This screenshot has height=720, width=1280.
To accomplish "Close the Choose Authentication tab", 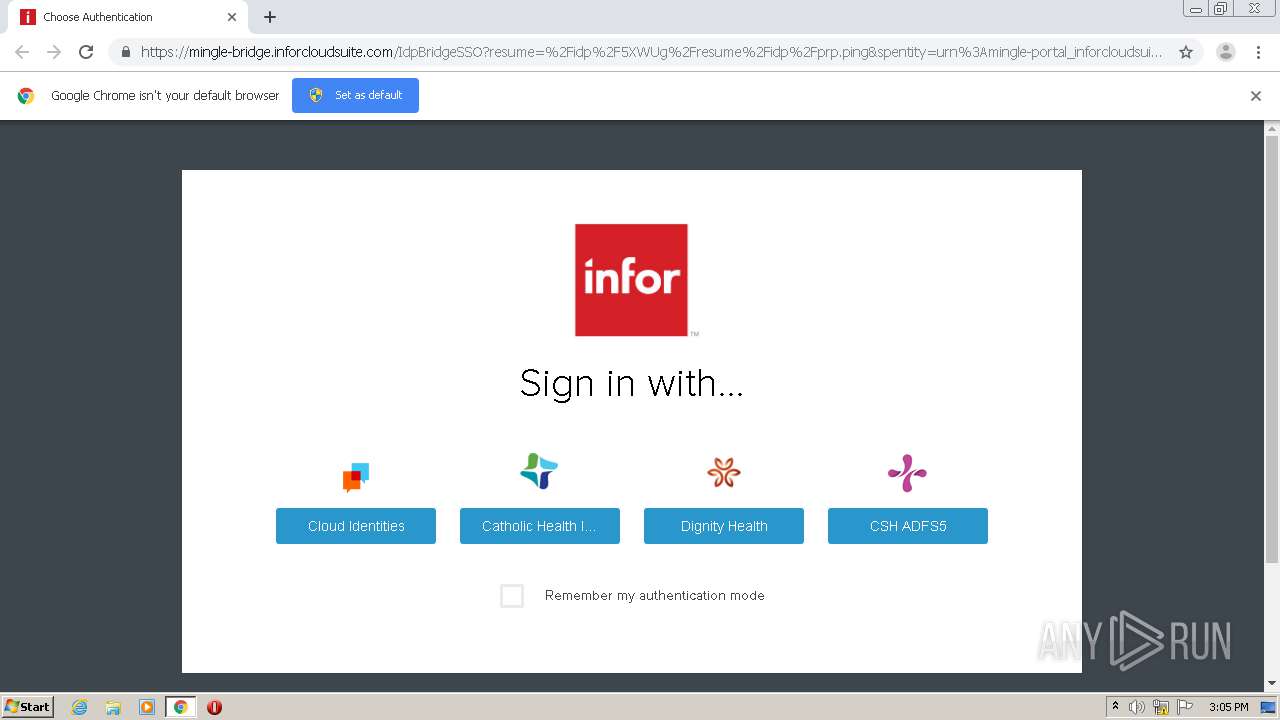I will (x=232, y=17).
